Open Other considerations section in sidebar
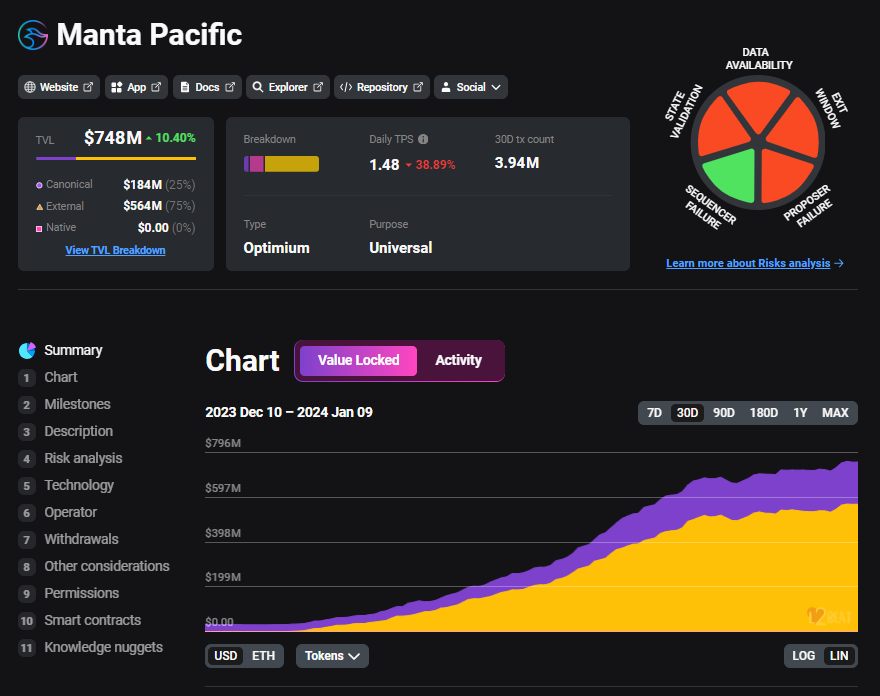The width and height of the screenshot is (880, 696). click(x=107, y=566)
